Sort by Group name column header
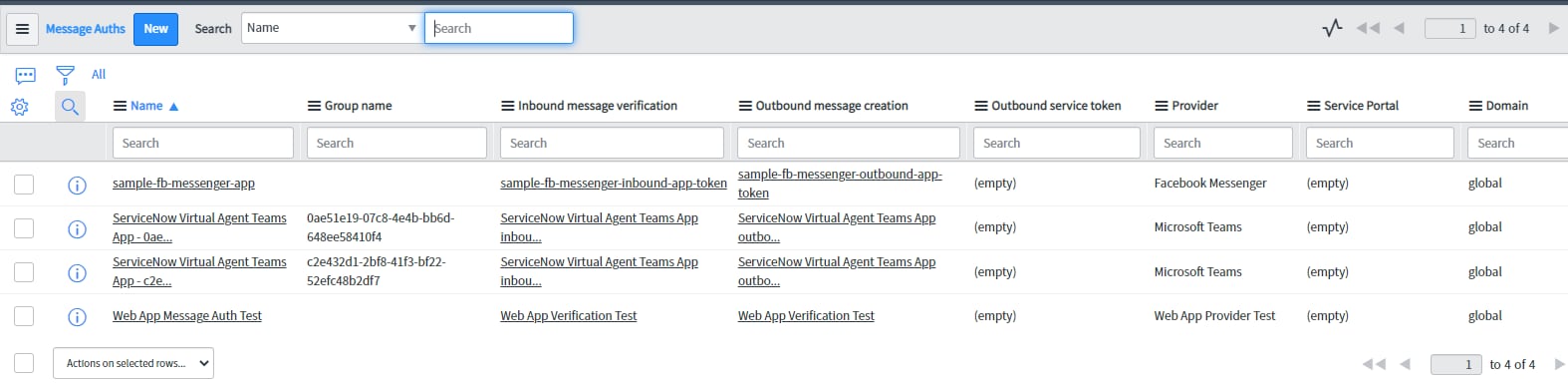Viewport: 1568px width, 387px height. (358, 106)
